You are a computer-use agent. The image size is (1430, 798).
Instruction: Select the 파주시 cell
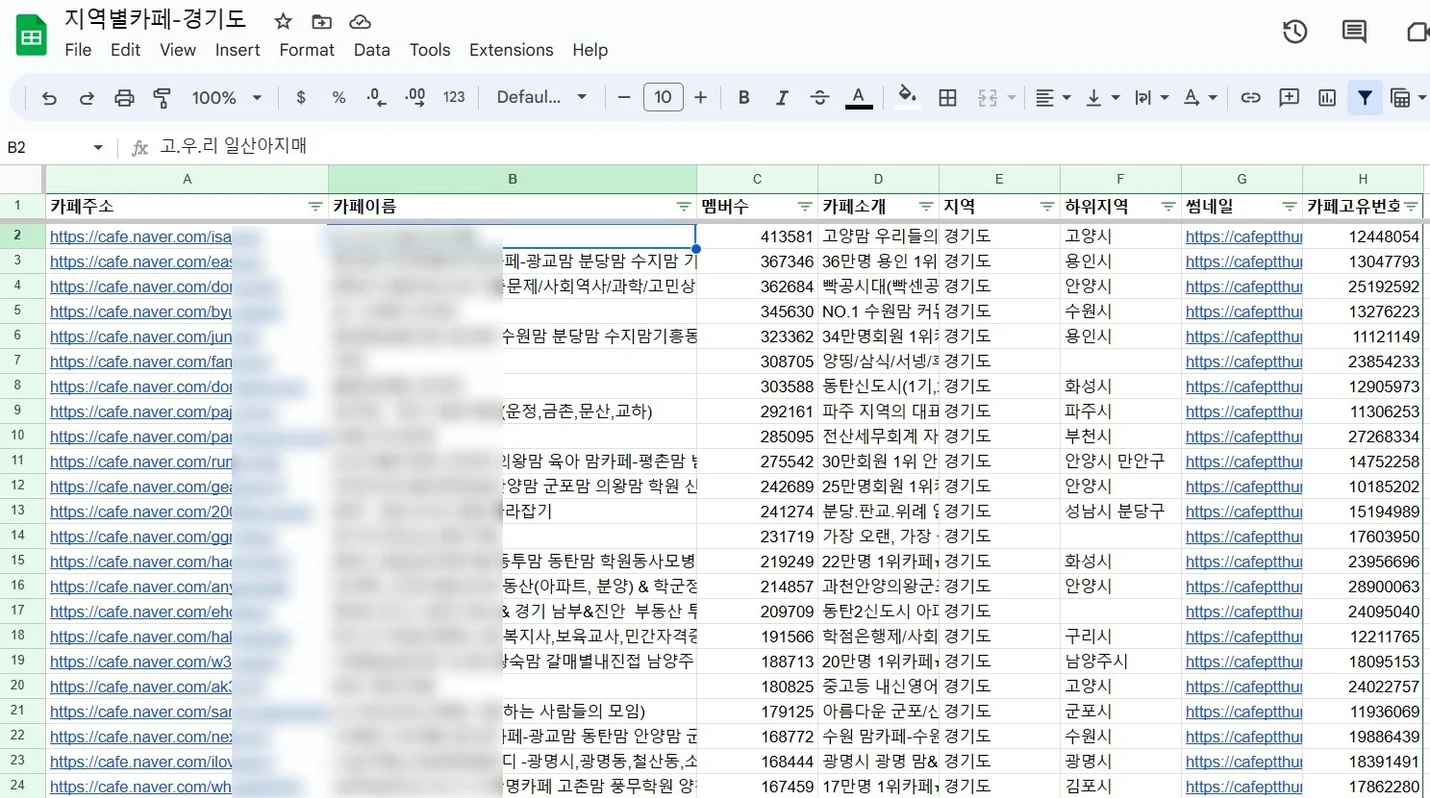pyautogui.click(x=1120, y=411)
